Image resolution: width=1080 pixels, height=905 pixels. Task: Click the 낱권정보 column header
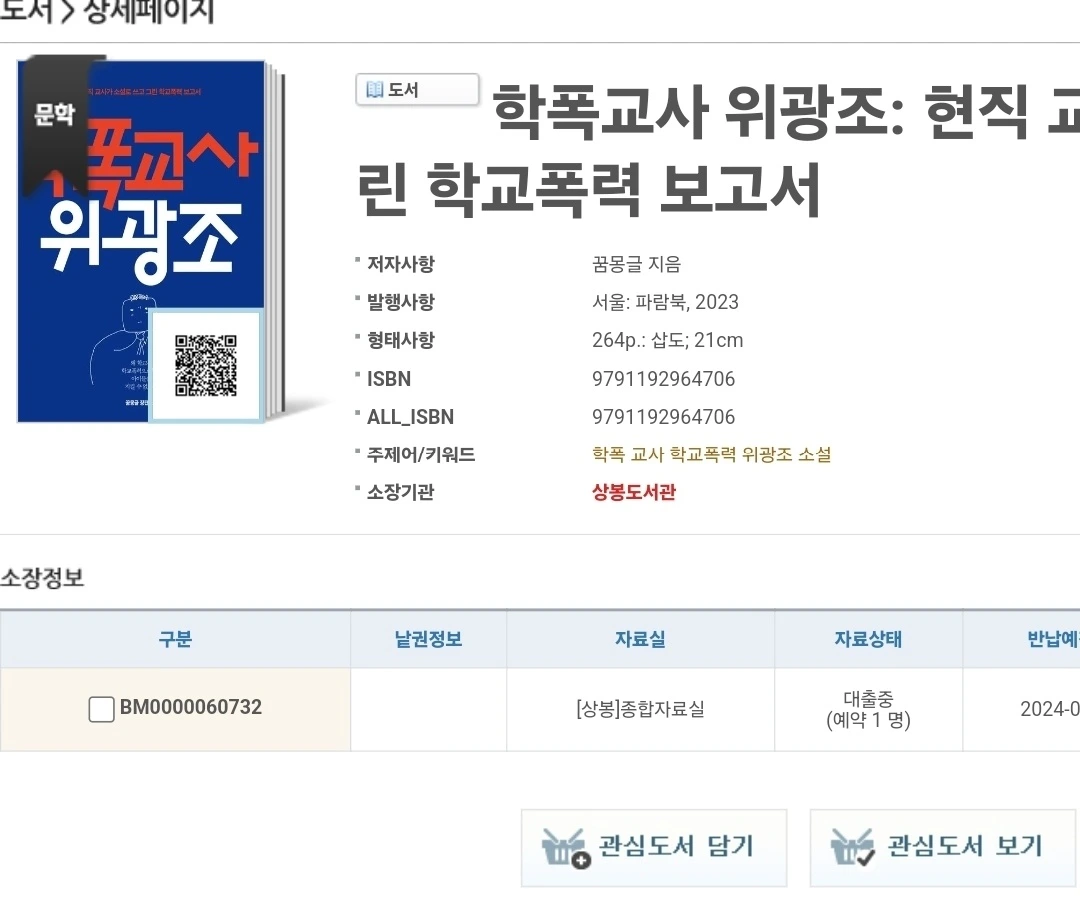pos(428,639)
